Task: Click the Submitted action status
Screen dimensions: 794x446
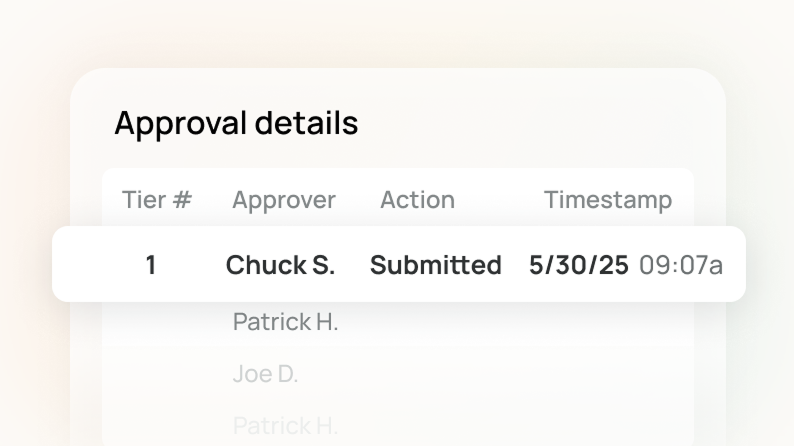Action: tap(435, 265)
